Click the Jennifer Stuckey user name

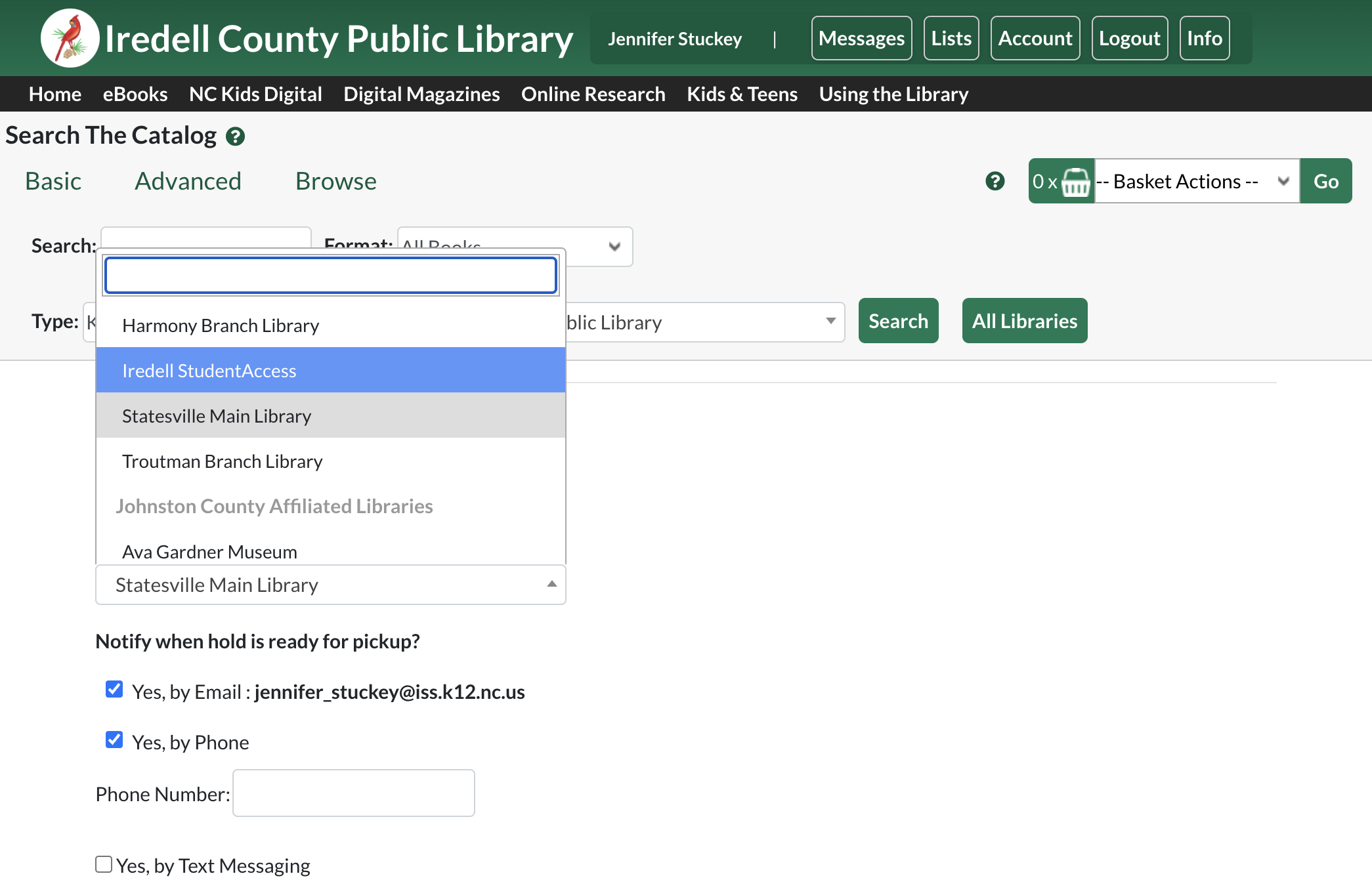click(x=675, y=39)
